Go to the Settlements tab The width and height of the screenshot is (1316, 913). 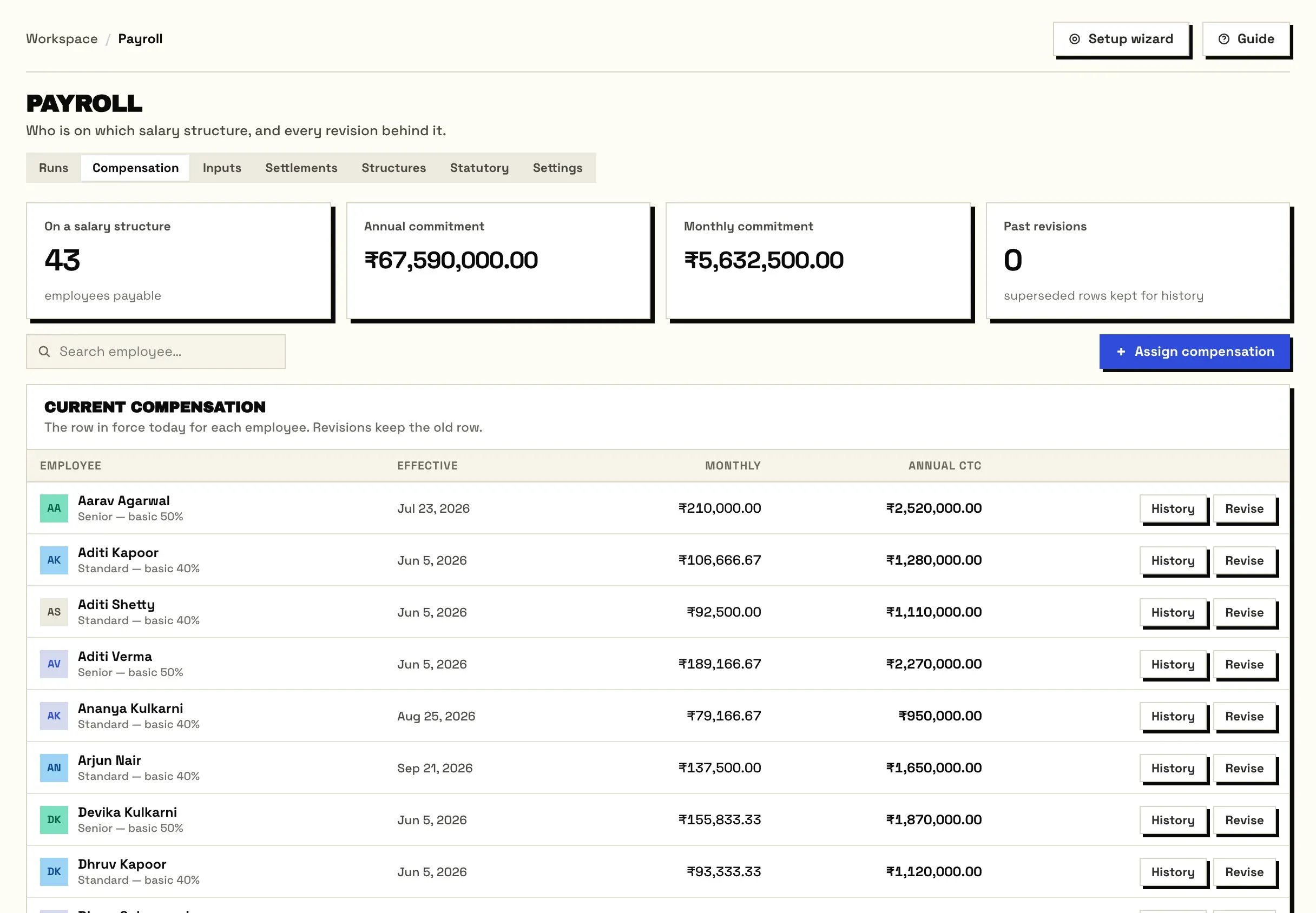click(x=301, y=168)
